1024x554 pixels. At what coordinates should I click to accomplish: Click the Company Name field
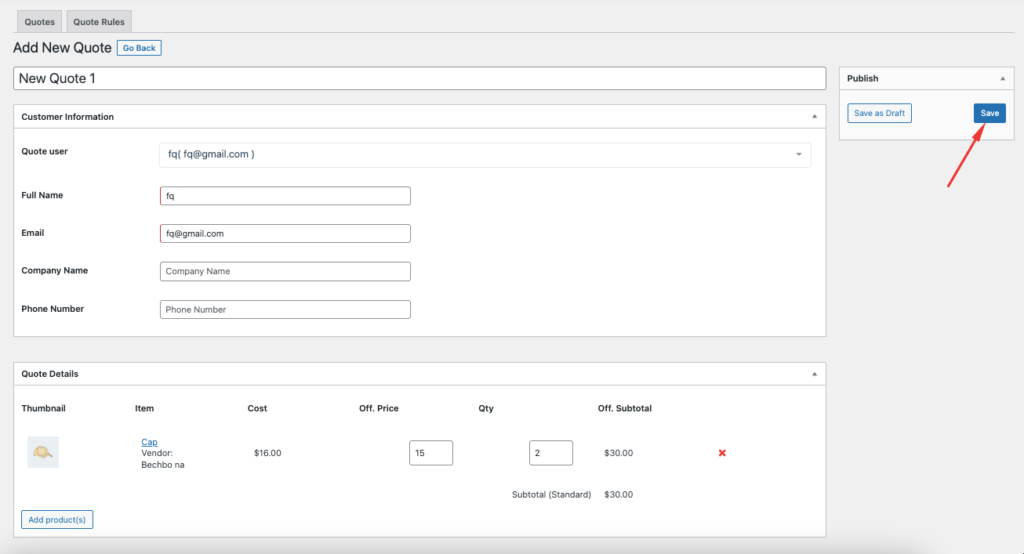pyautogui.click(x=285, y=271)
